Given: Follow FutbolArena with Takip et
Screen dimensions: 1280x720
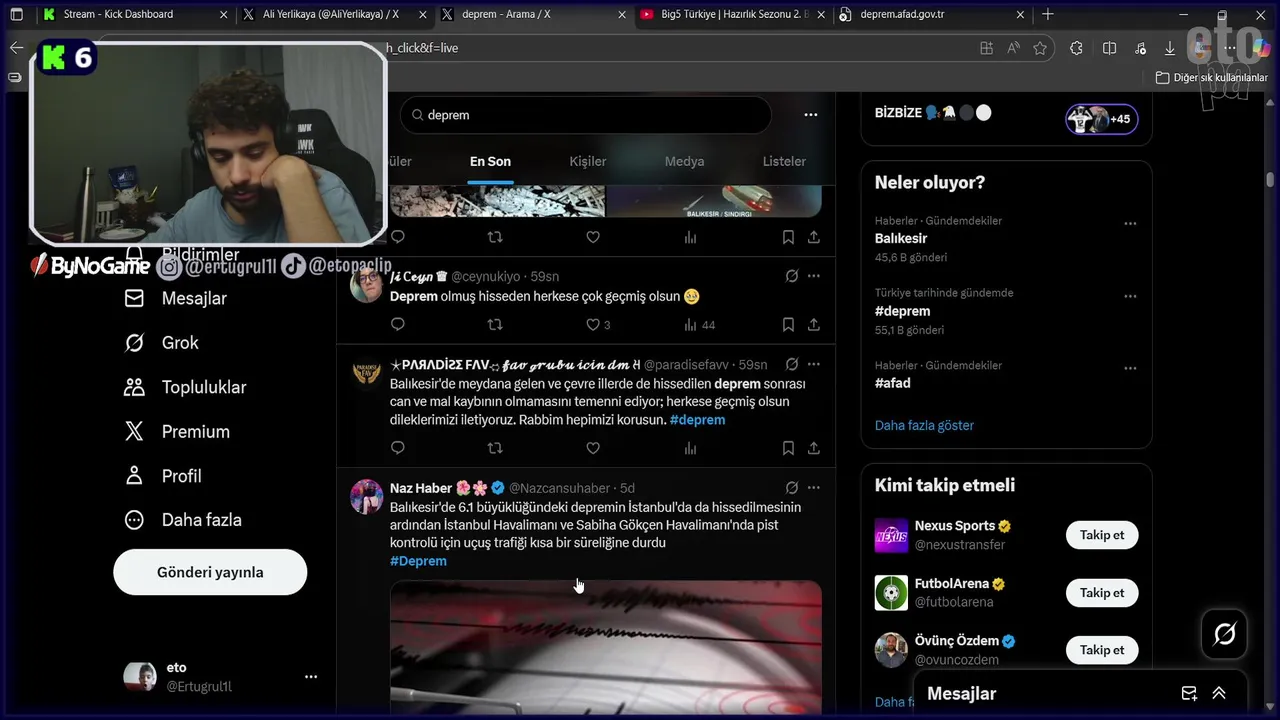Looking at the screenshot, I should (x=1102, y=593).
